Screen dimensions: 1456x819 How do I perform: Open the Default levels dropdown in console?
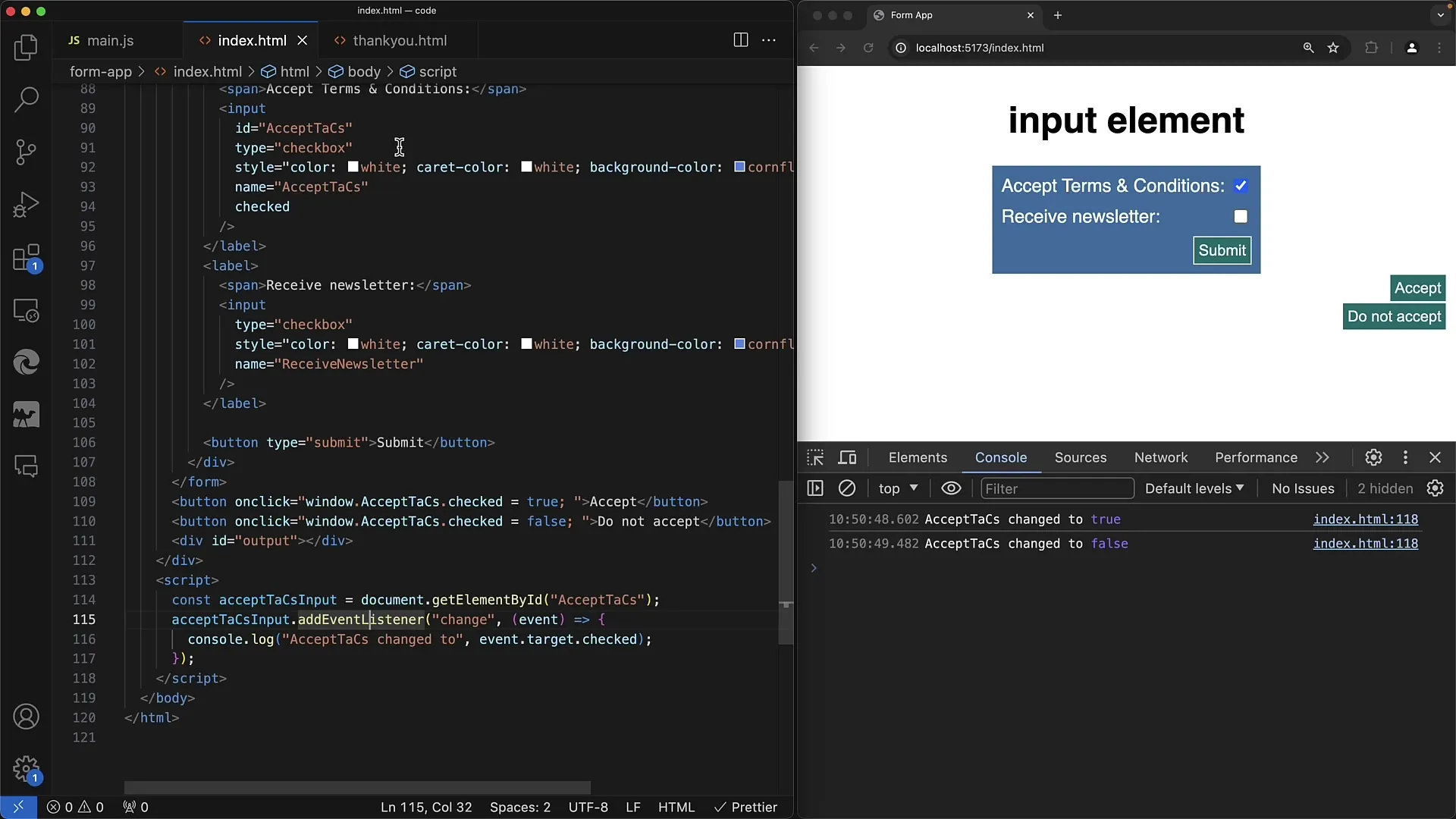click(1193, 488)
